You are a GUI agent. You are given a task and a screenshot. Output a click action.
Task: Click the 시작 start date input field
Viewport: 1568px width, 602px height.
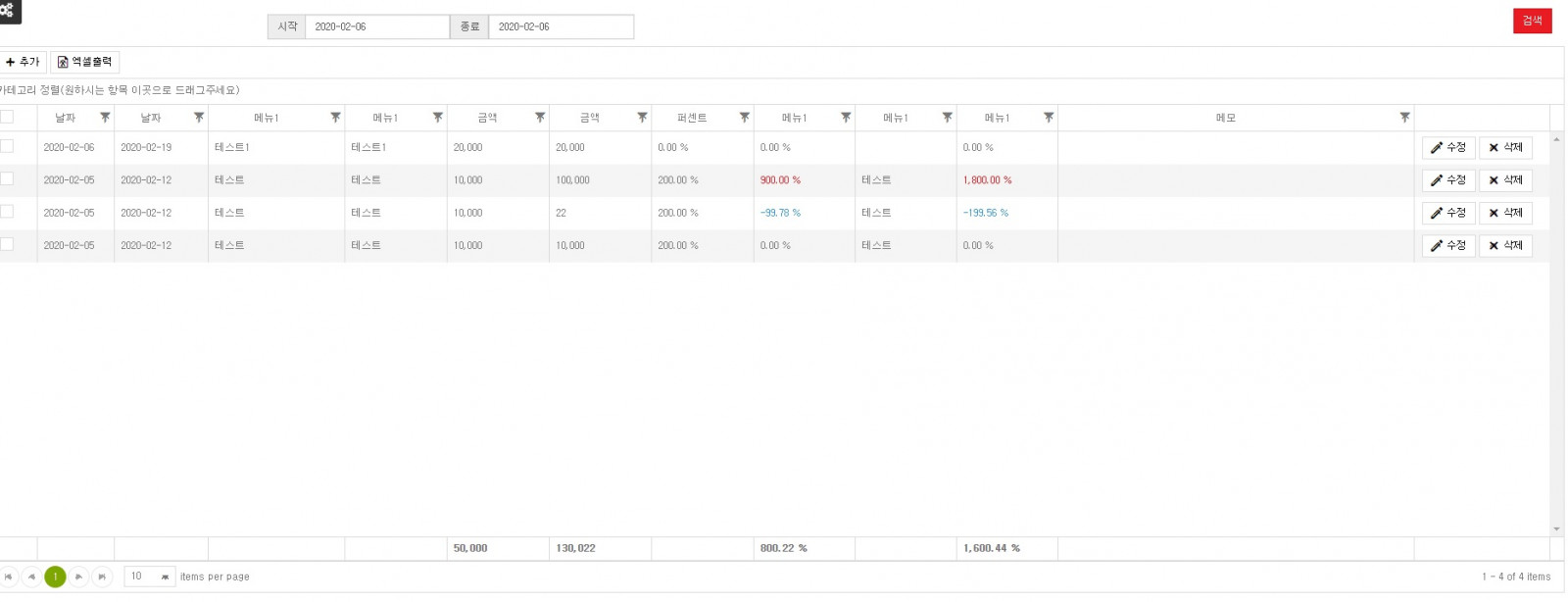coord(376,26)
